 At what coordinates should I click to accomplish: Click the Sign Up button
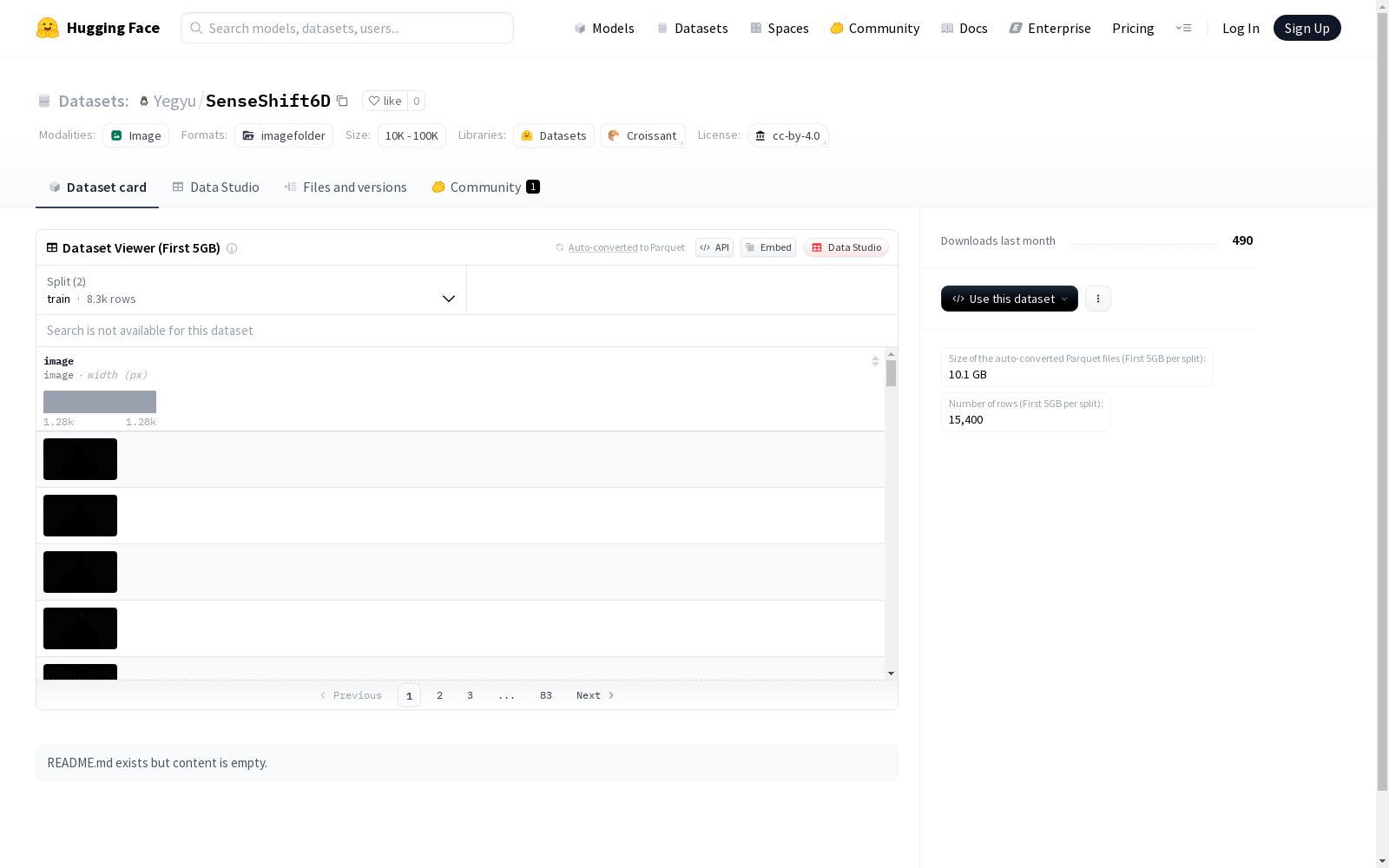pos(1307,28)
